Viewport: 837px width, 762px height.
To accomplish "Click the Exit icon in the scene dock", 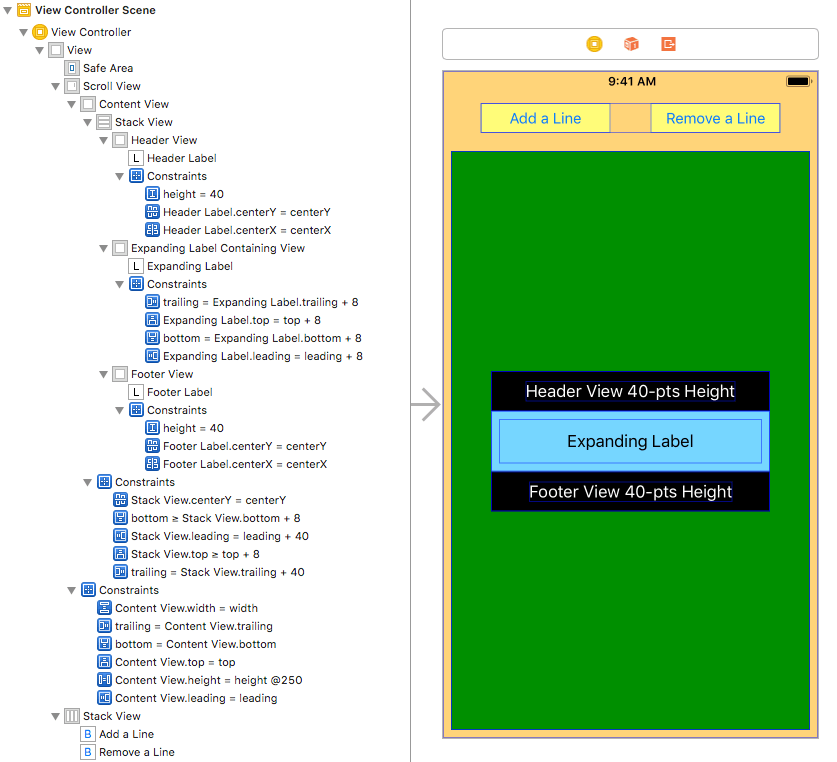I will (x=667, y=44).
